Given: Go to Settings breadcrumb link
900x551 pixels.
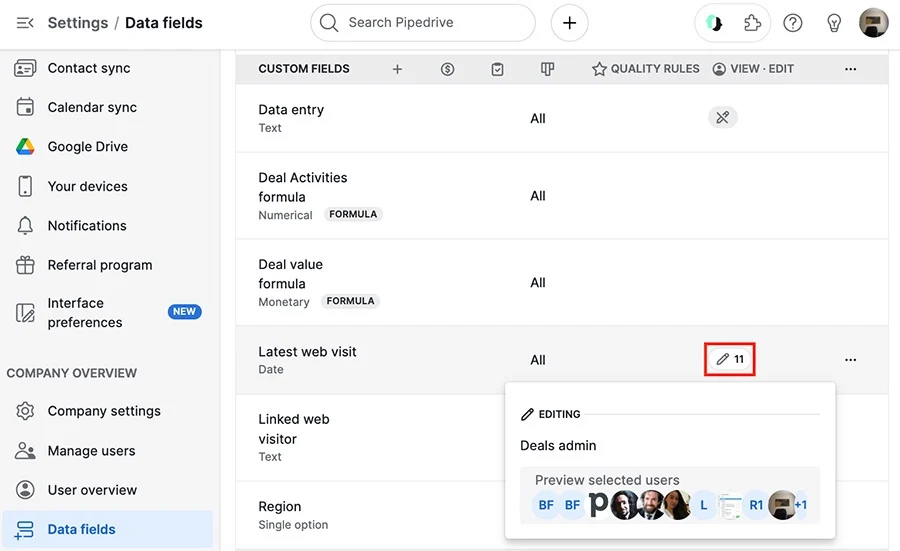Looking at the screenshot, I should click(x=77, y=23).
